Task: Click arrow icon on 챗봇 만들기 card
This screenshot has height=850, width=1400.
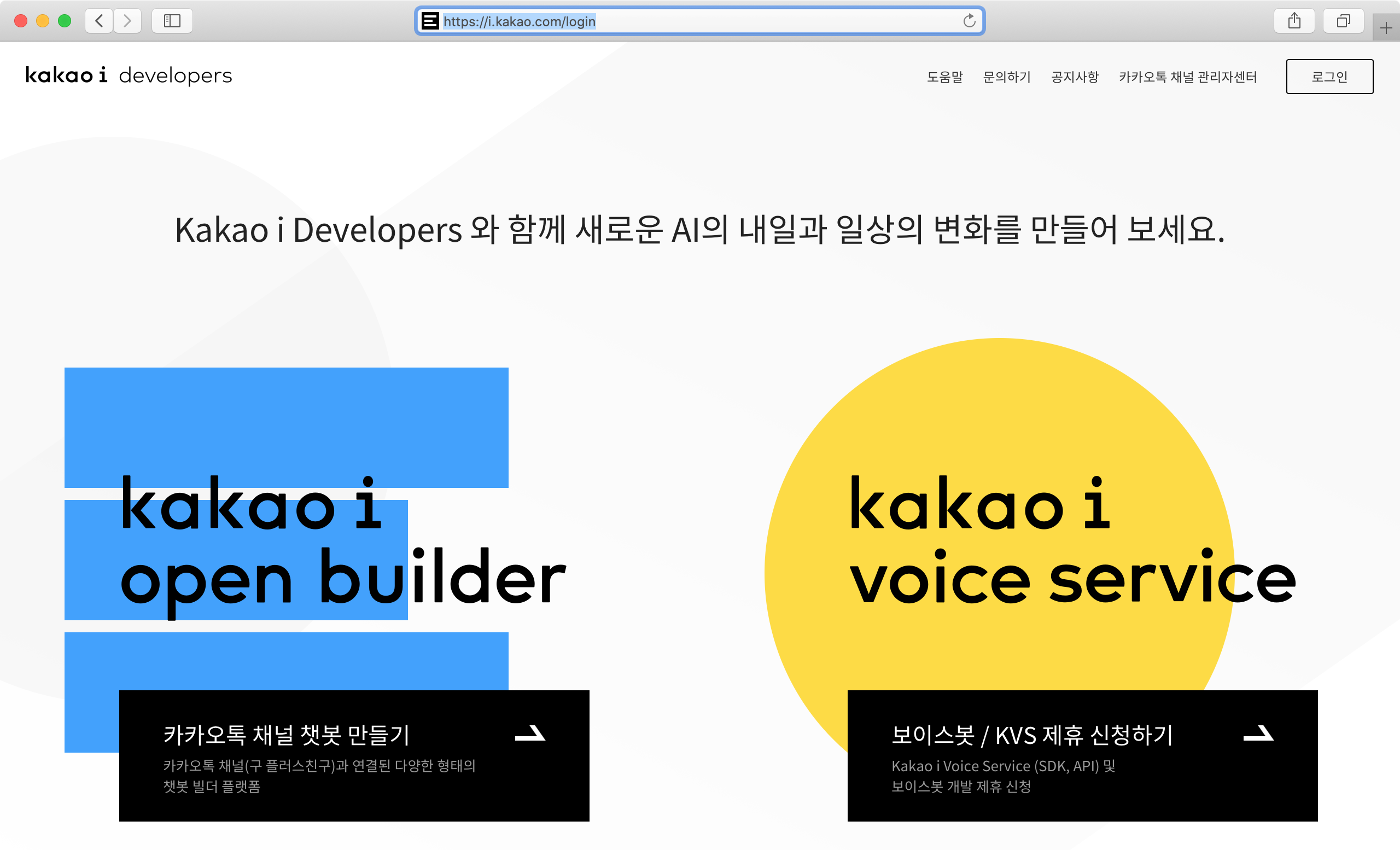Action: click(529, 733)
